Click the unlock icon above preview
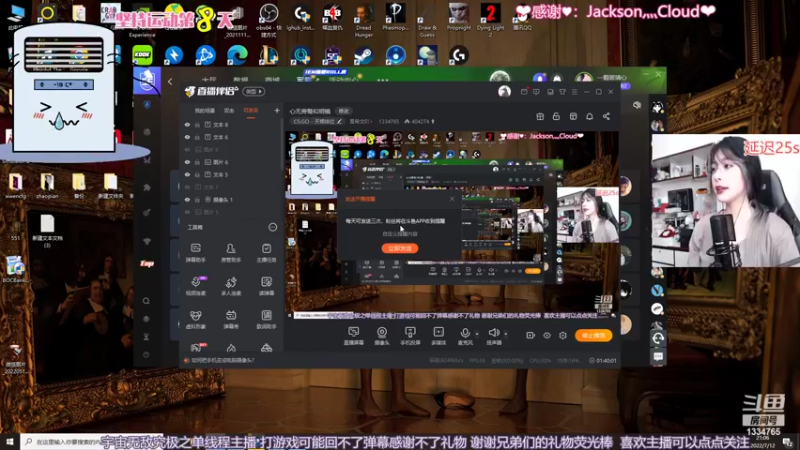This screenshot has width=800, height=450. click(556, 116)
